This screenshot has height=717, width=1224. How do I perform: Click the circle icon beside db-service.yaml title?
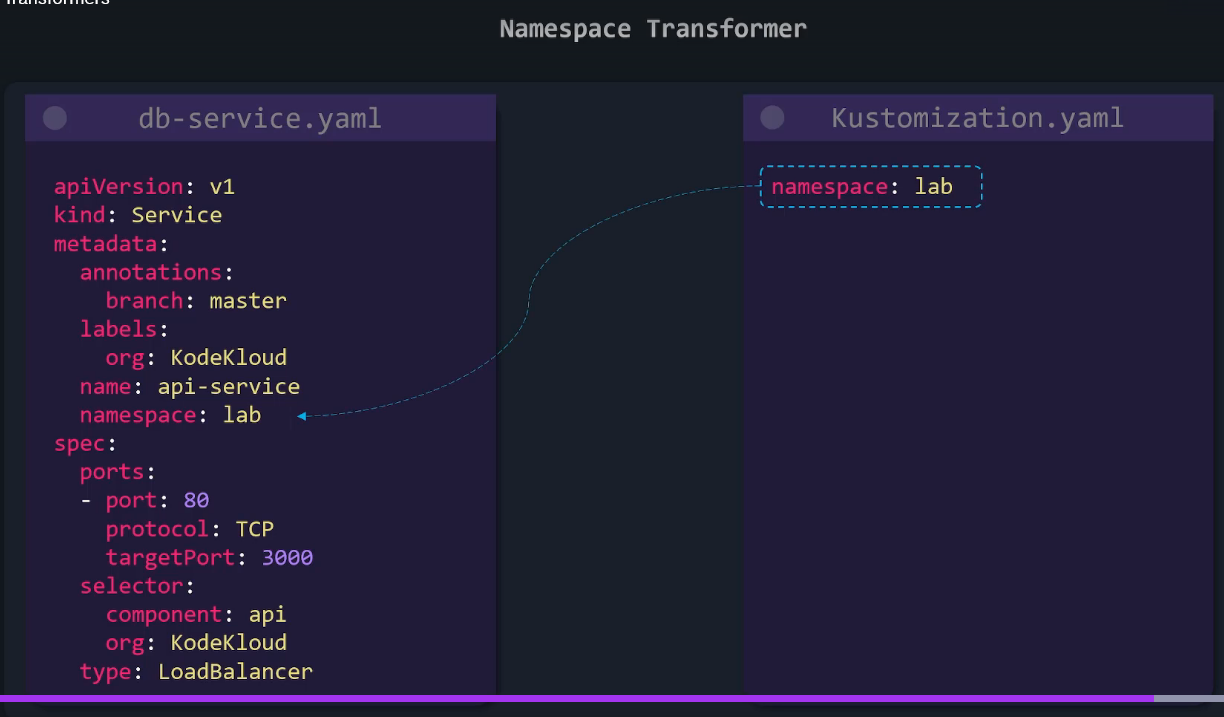55,118
